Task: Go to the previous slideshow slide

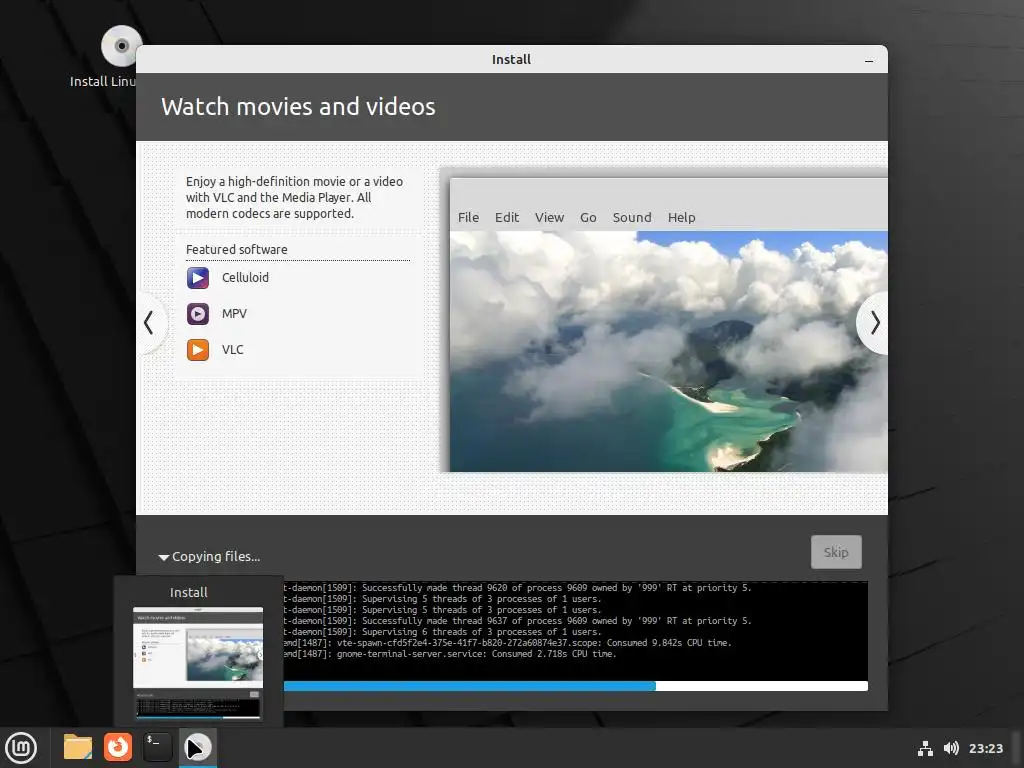Action: 150,323
